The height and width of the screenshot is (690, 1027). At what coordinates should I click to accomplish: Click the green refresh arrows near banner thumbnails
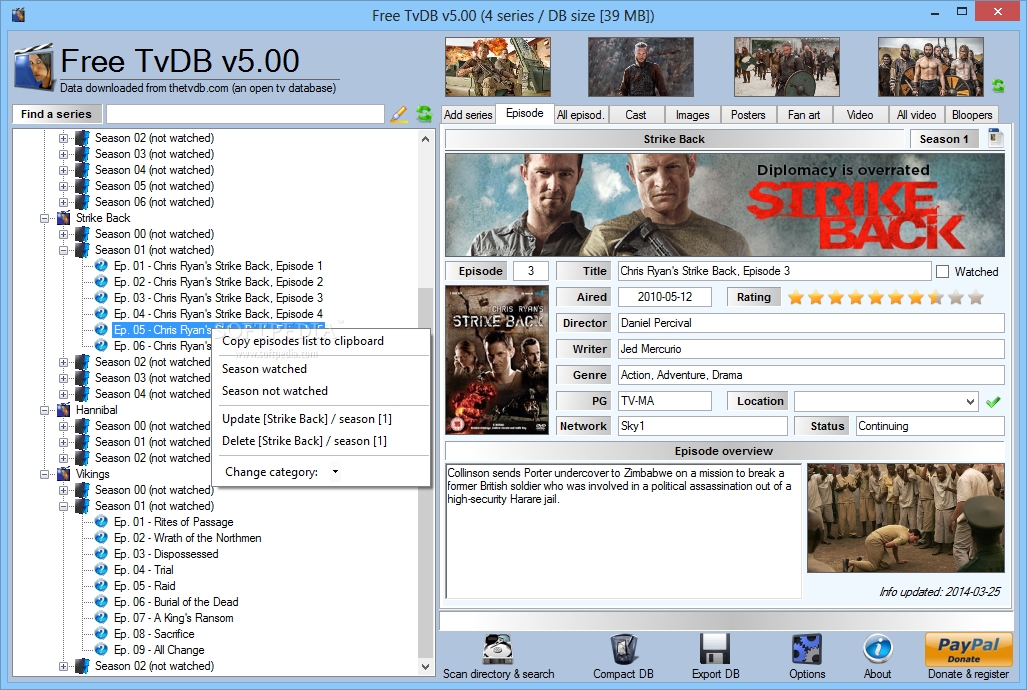pos(998,85)
